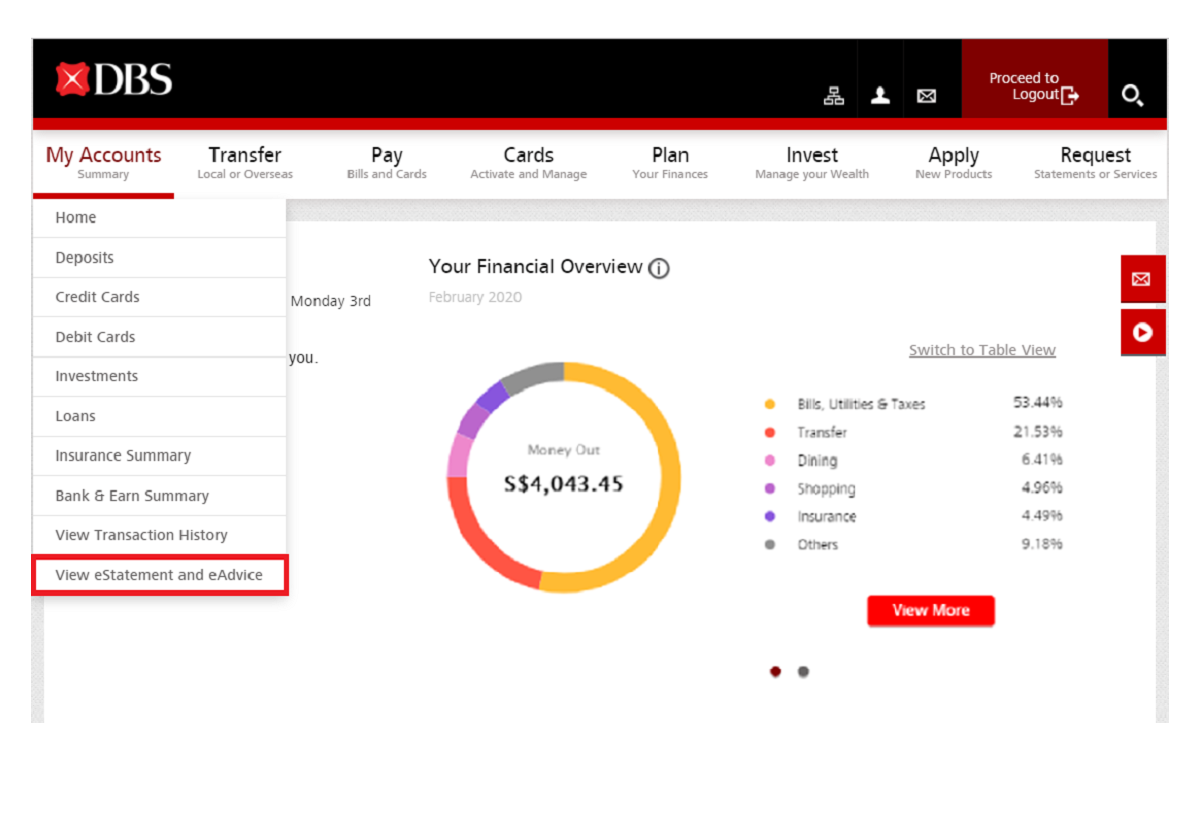Open the mail envelope icon in header

(x=927, y=96)
